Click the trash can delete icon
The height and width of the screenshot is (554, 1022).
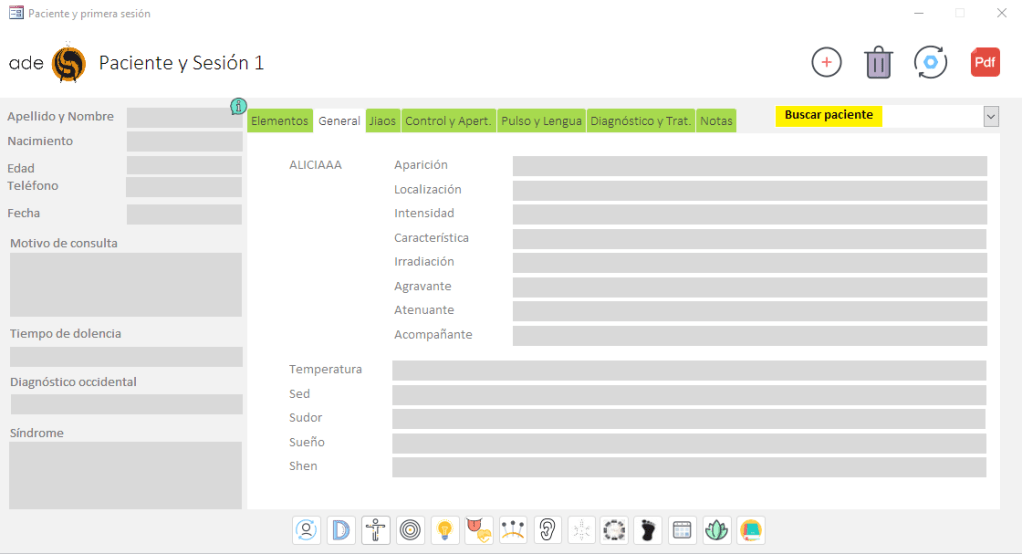(x=878, y=62)
